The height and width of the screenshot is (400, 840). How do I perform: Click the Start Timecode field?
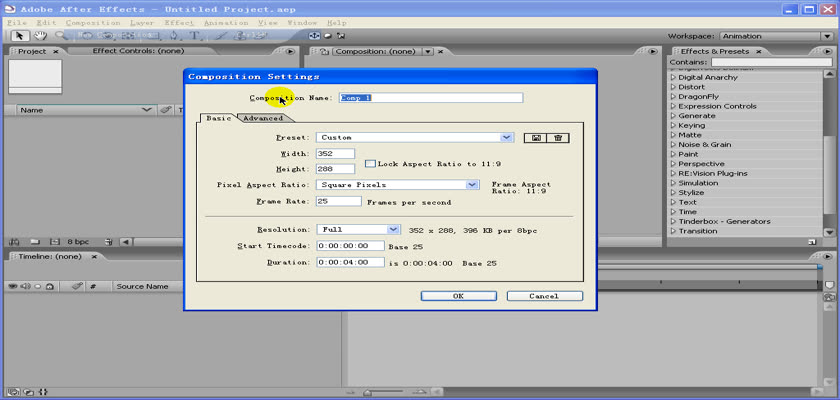[350, 246]
